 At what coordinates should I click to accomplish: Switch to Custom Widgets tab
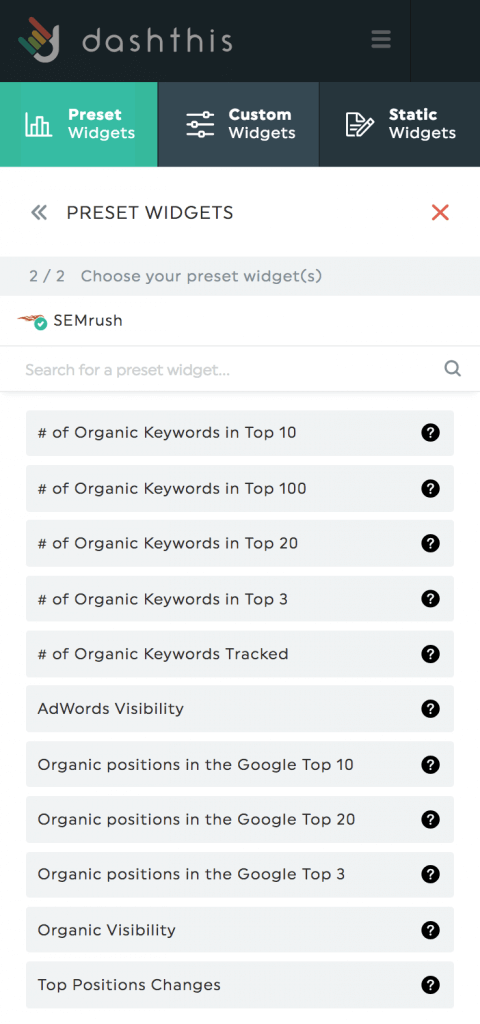[238, 124]
